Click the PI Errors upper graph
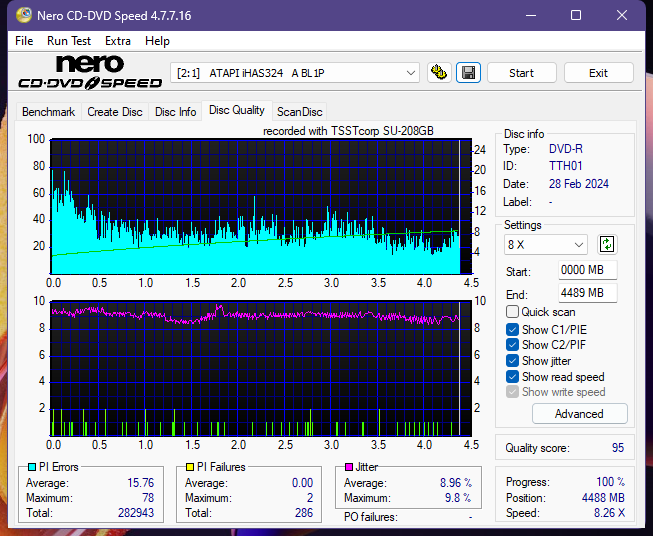 261,207
